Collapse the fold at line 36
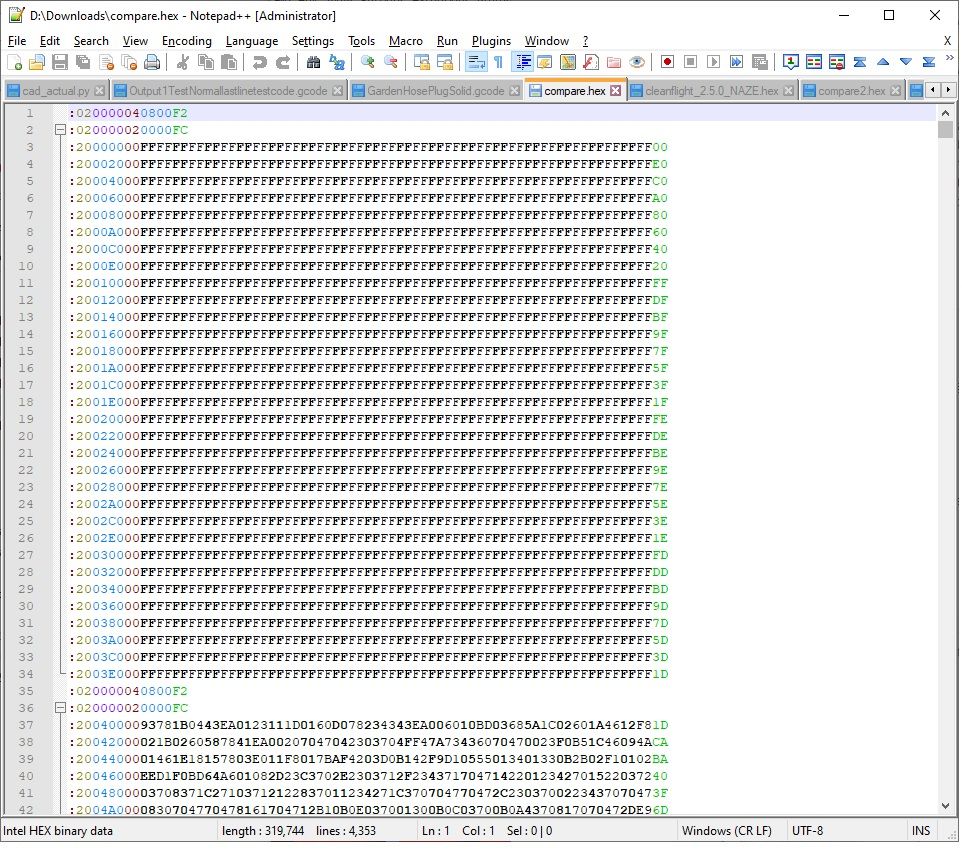This screenshot has width=962, height=852. click(60, 708)
